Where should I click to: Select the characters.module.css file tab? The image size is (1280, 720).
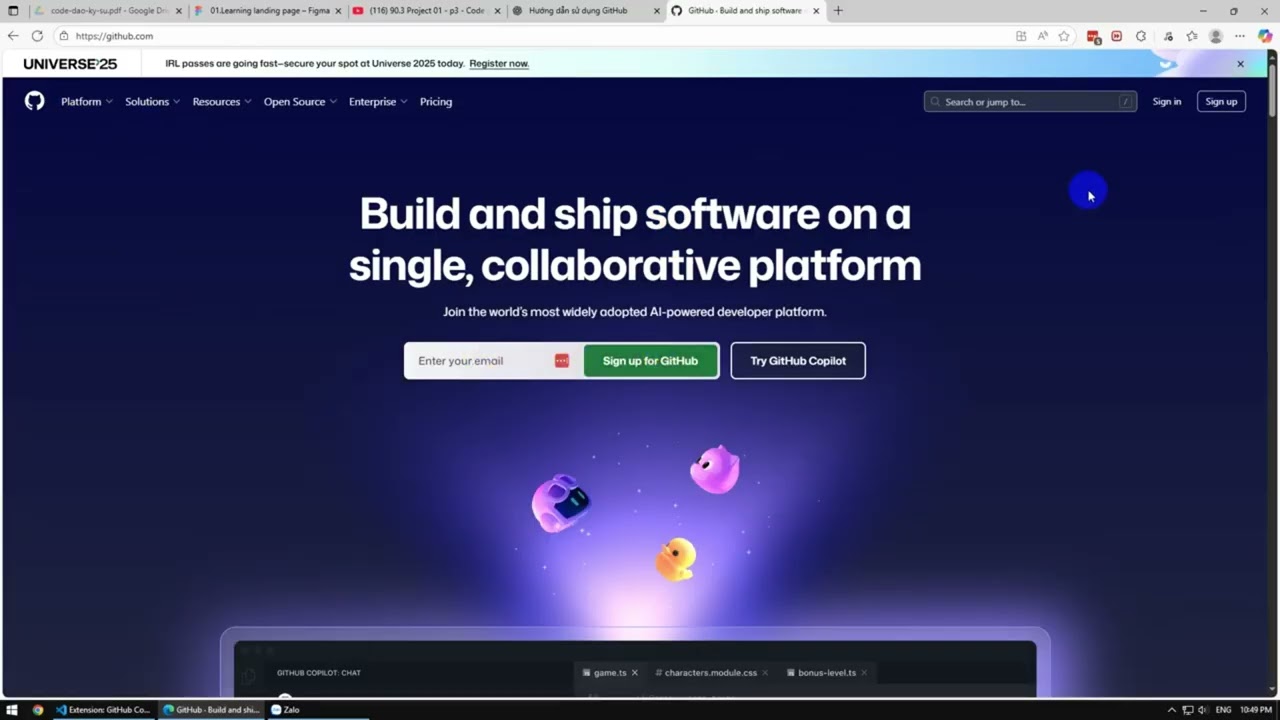pyautogui.click(x=710, y=673)
